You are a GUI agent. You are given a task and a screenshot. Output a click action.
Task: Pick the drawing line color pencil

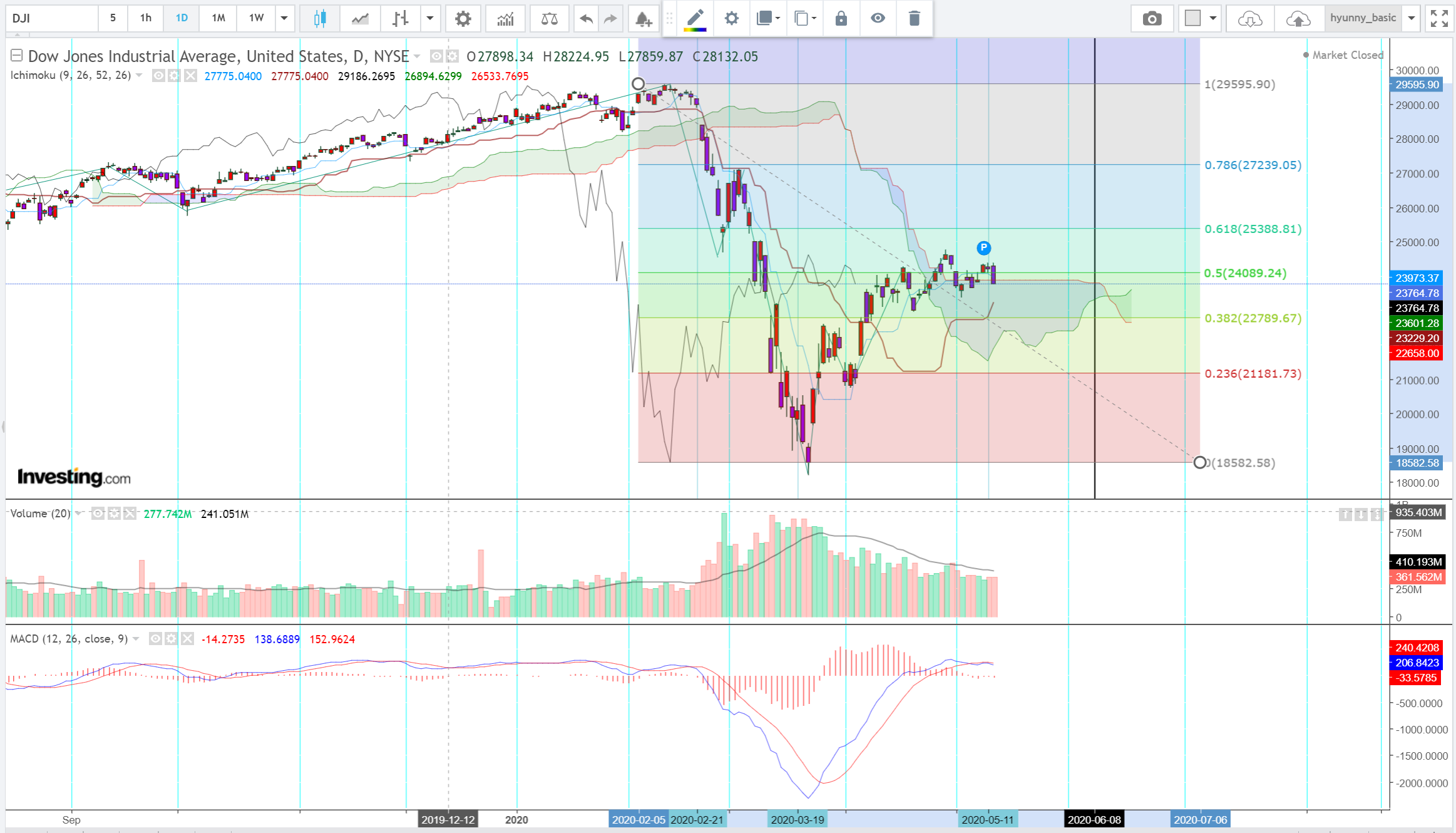coord(695,18)
